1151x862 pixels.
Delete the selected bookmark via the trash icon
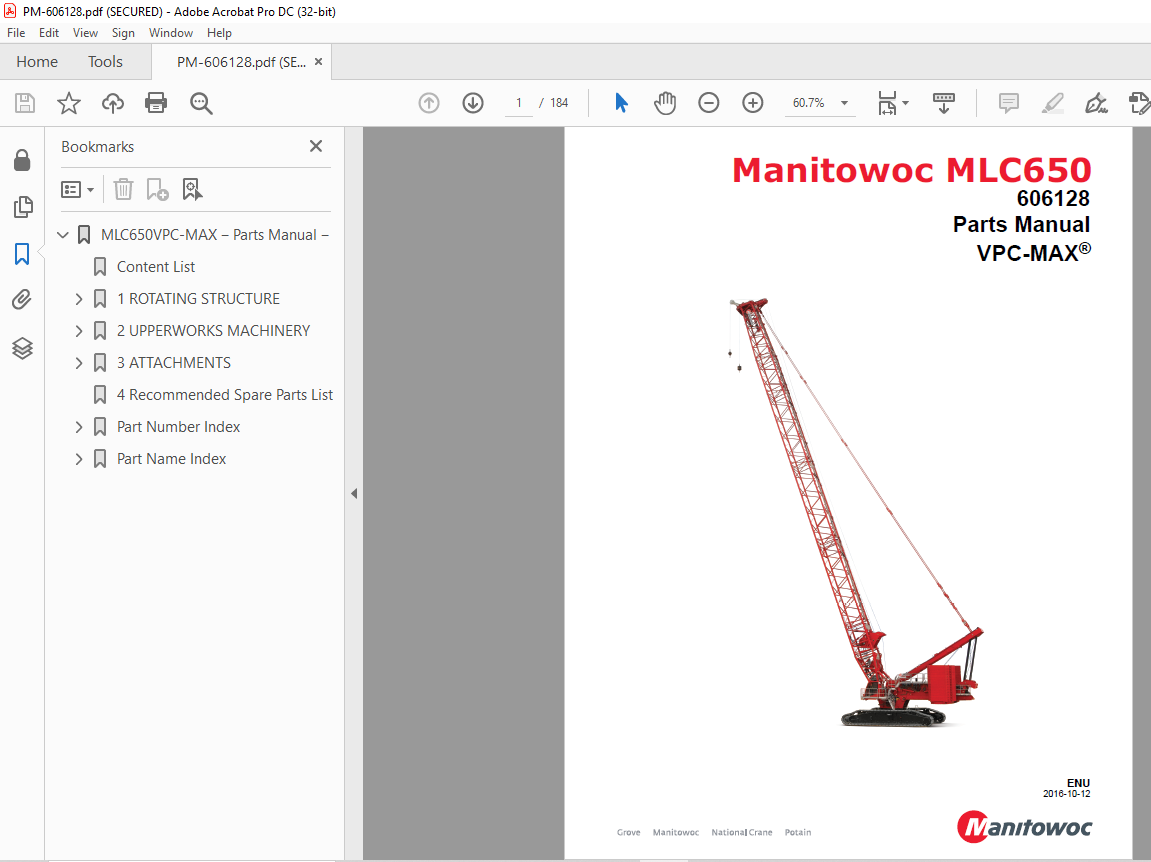pyautogui.click(x=123, y=189)
